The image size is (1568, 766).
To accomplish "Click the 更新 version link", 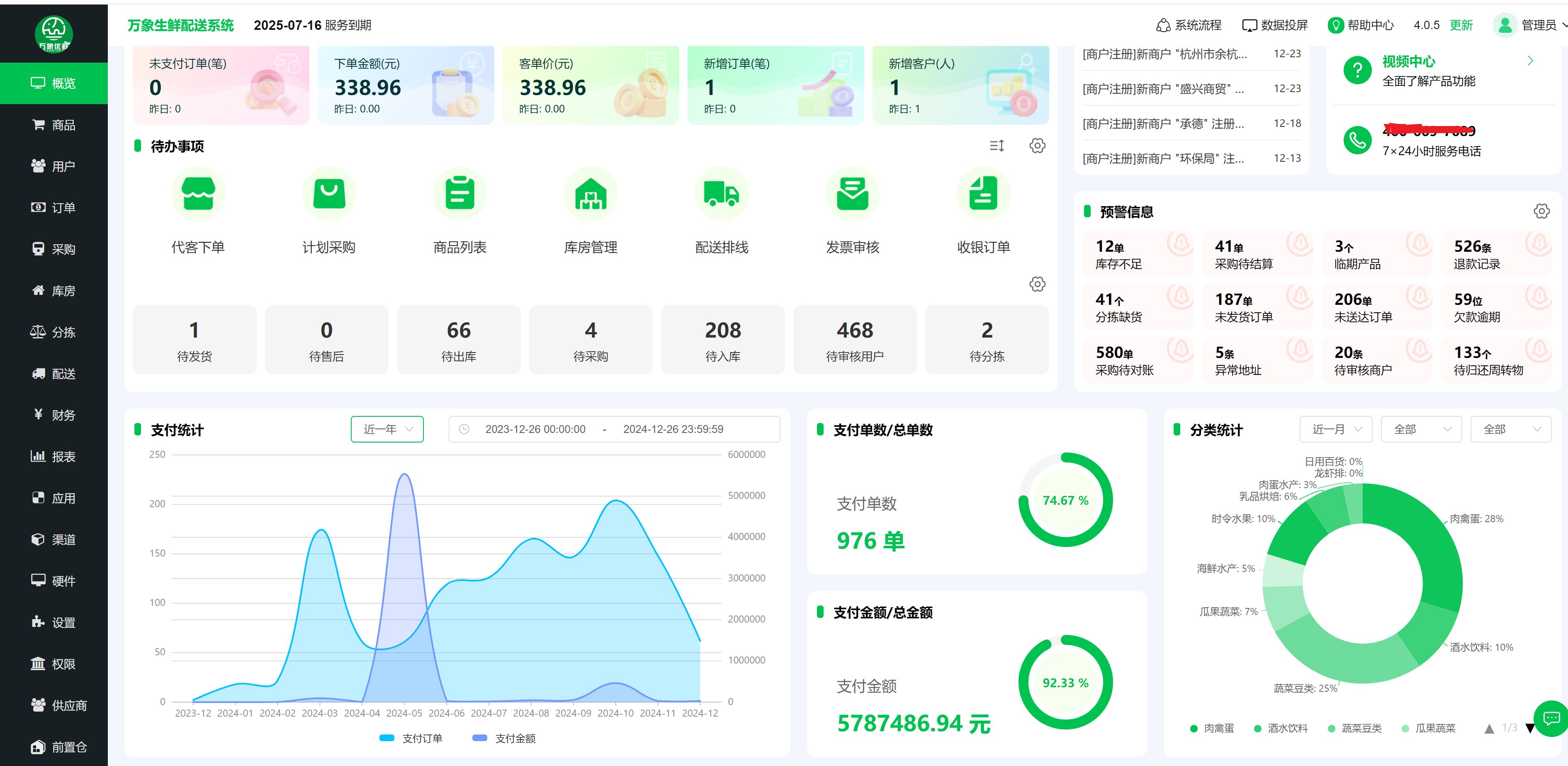I will pyautogui.click(x=1461, y=25).
